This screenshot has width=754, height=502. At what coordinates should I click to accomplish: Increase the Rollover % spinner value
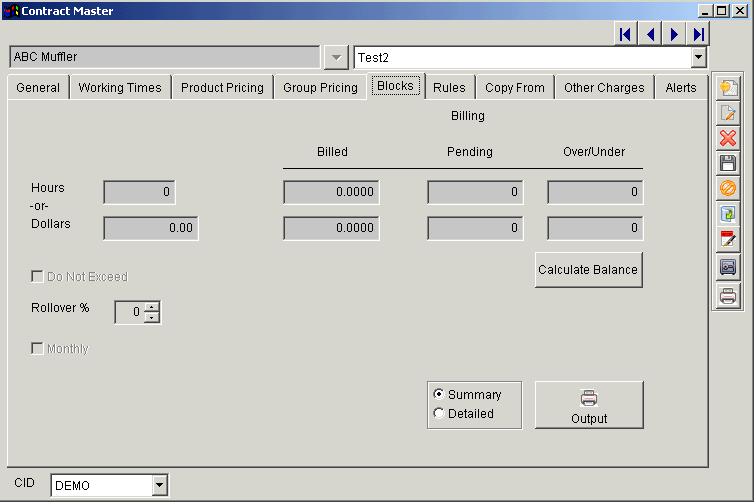(152, 307)
